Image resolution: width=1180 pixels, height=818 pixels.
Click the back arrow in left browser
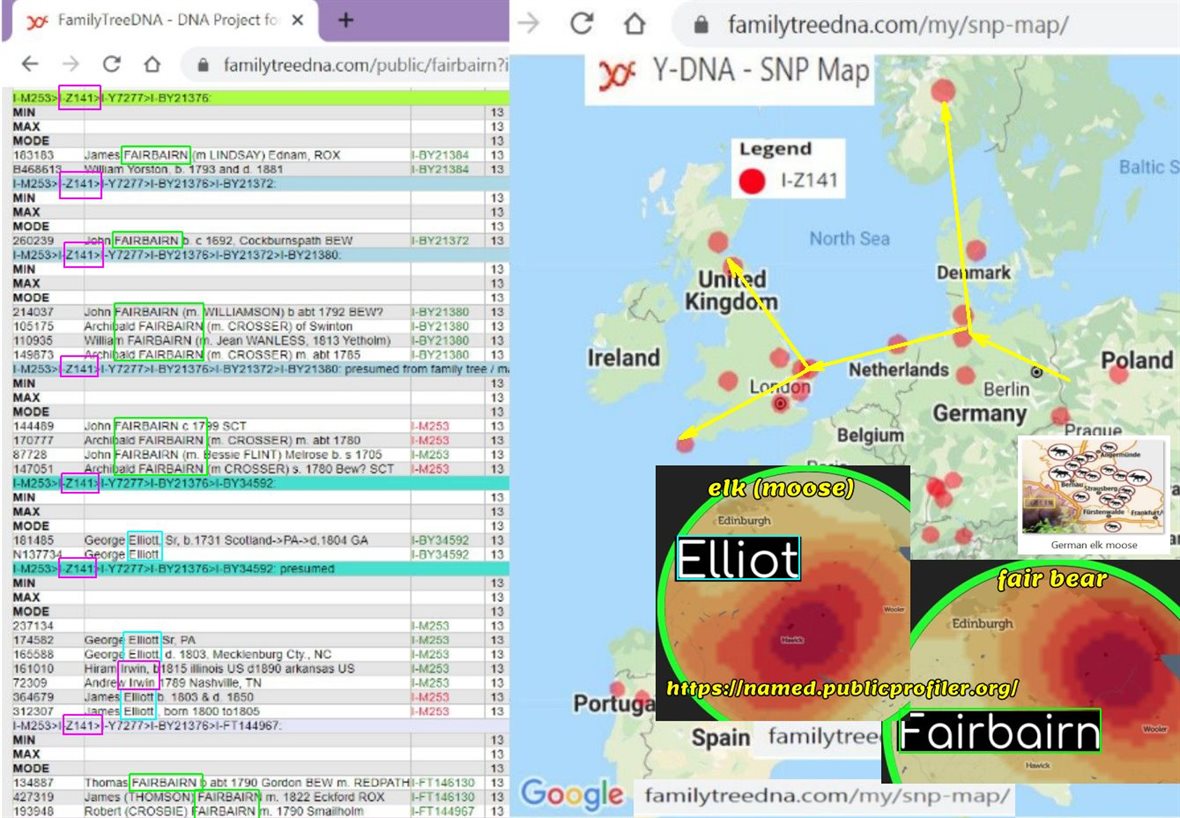tap(30, 64)
